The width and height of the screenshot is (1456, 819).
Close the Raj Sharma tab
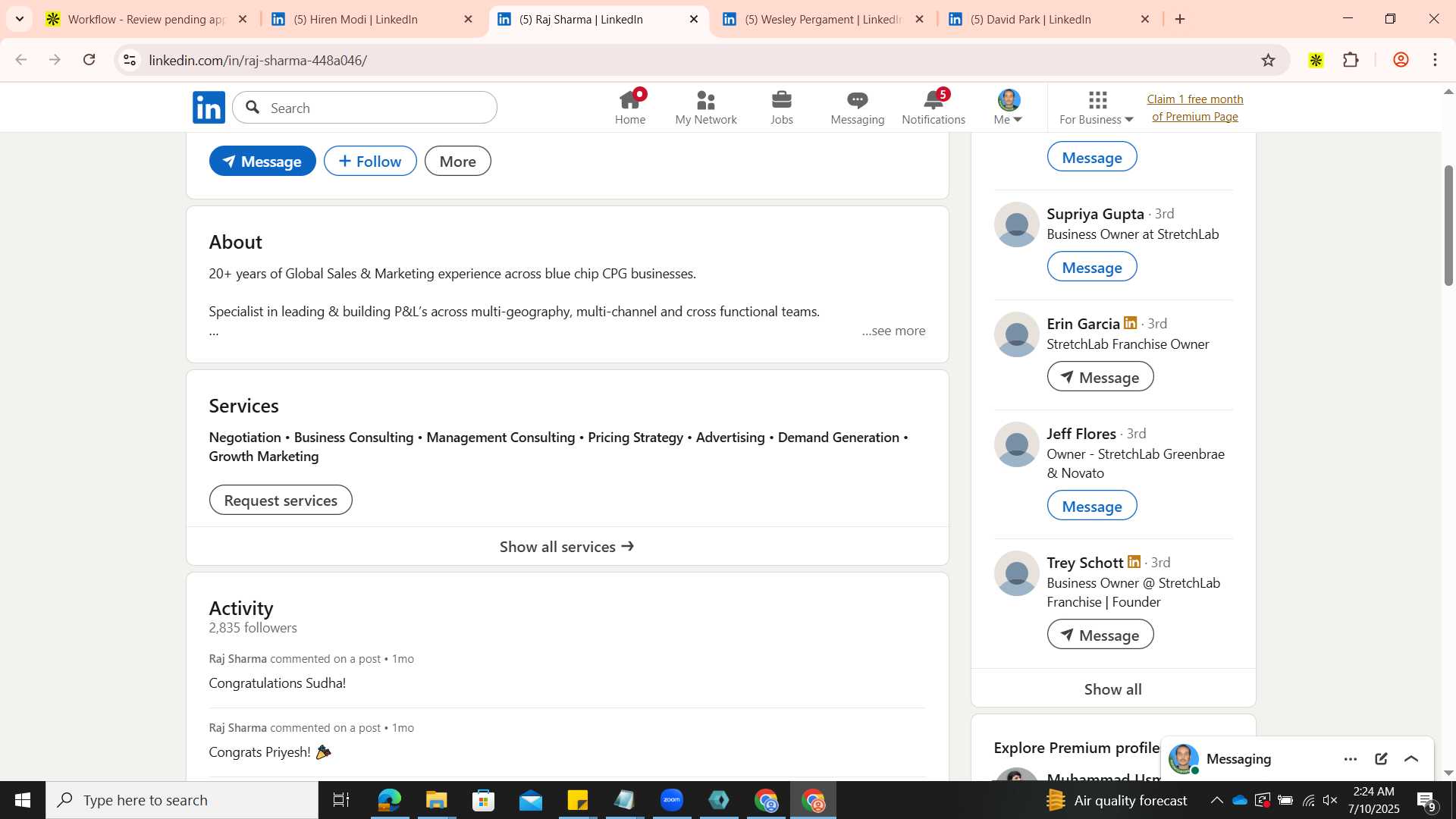(x=693, y=19)
